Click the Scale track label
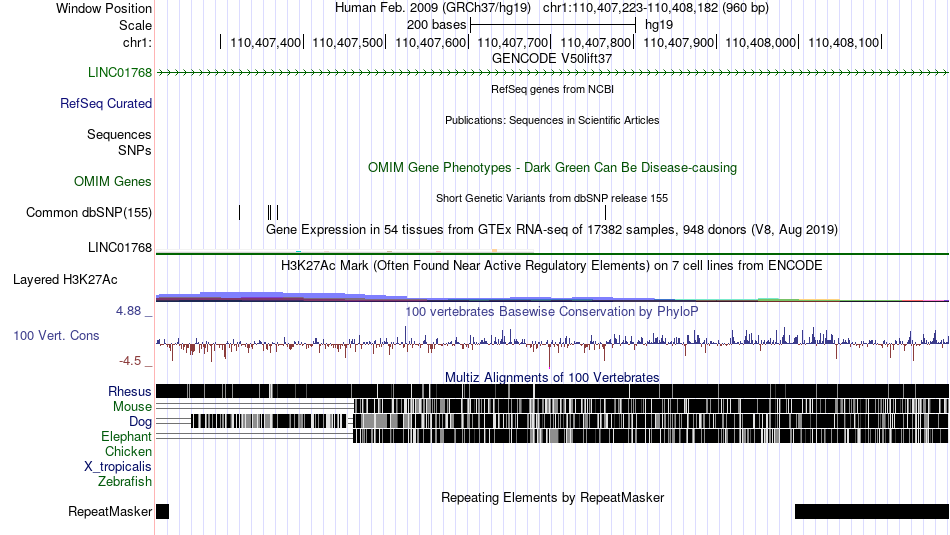 click(135, 25)
